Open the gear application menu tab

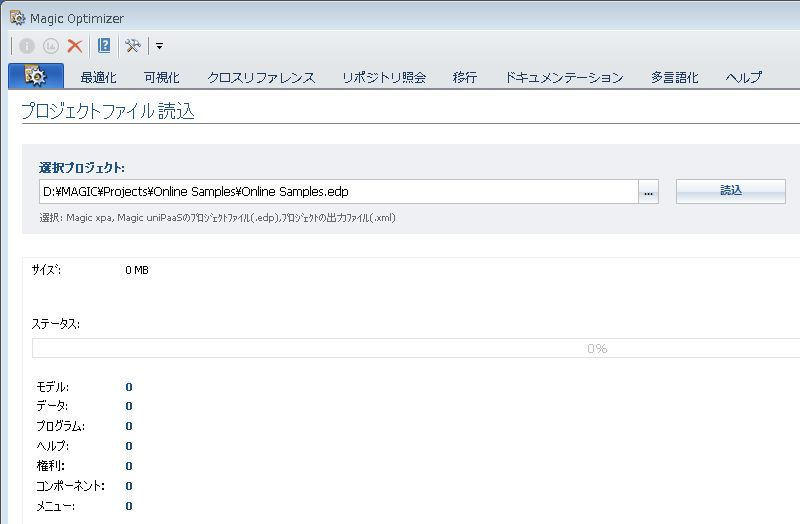click(x=35, y=76)
